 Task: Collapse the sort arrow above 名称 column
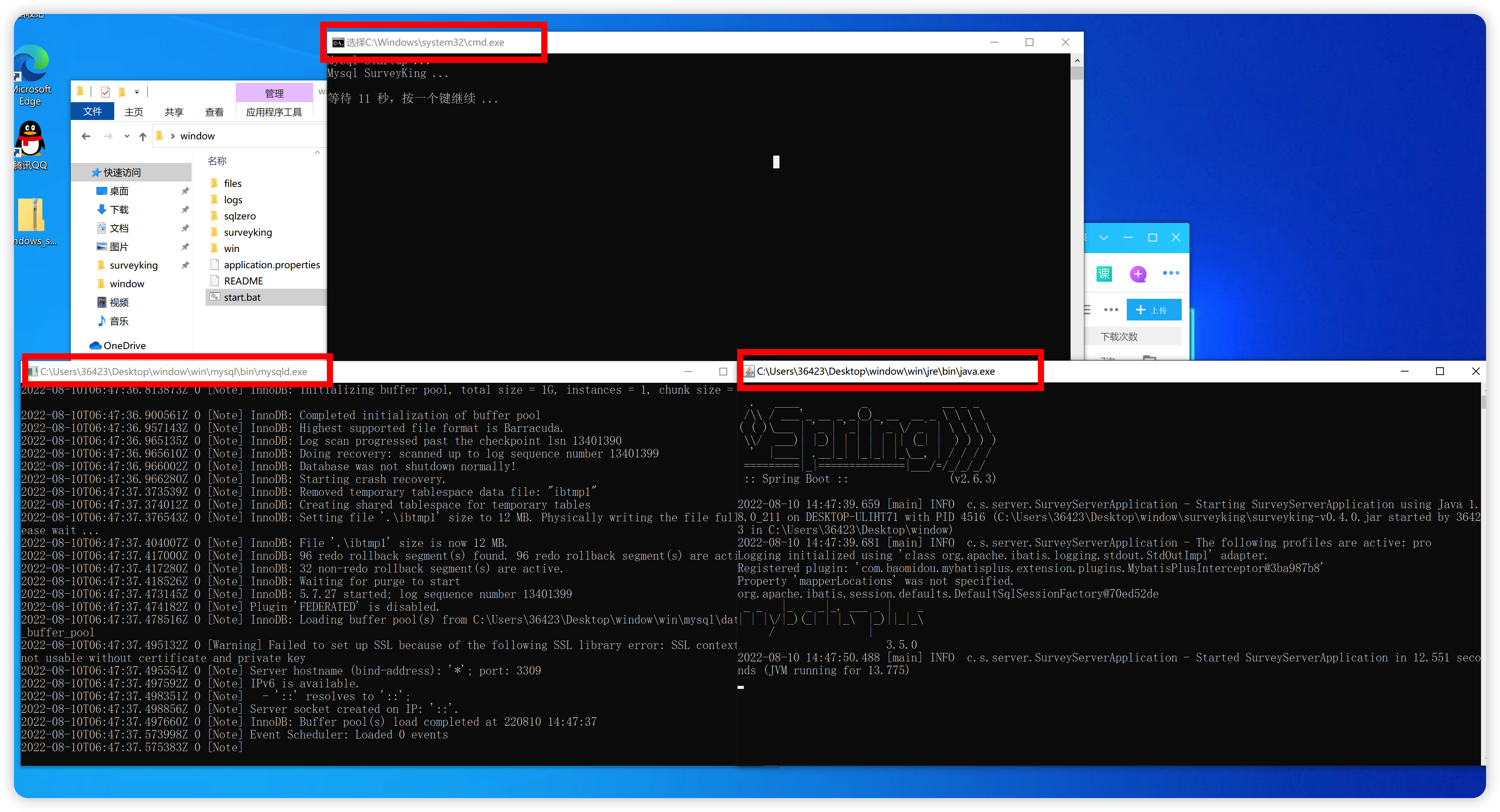pyautogui.click(x=318, y=152)
